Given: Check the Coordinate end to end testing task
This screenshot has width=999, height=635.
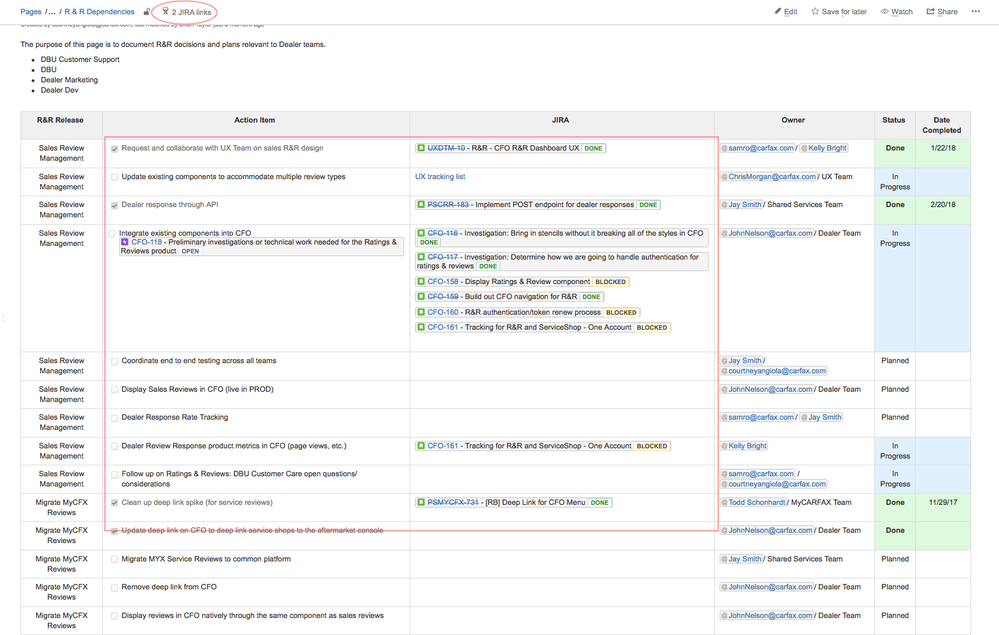Looking at the screenshot, I should [115, 361].
